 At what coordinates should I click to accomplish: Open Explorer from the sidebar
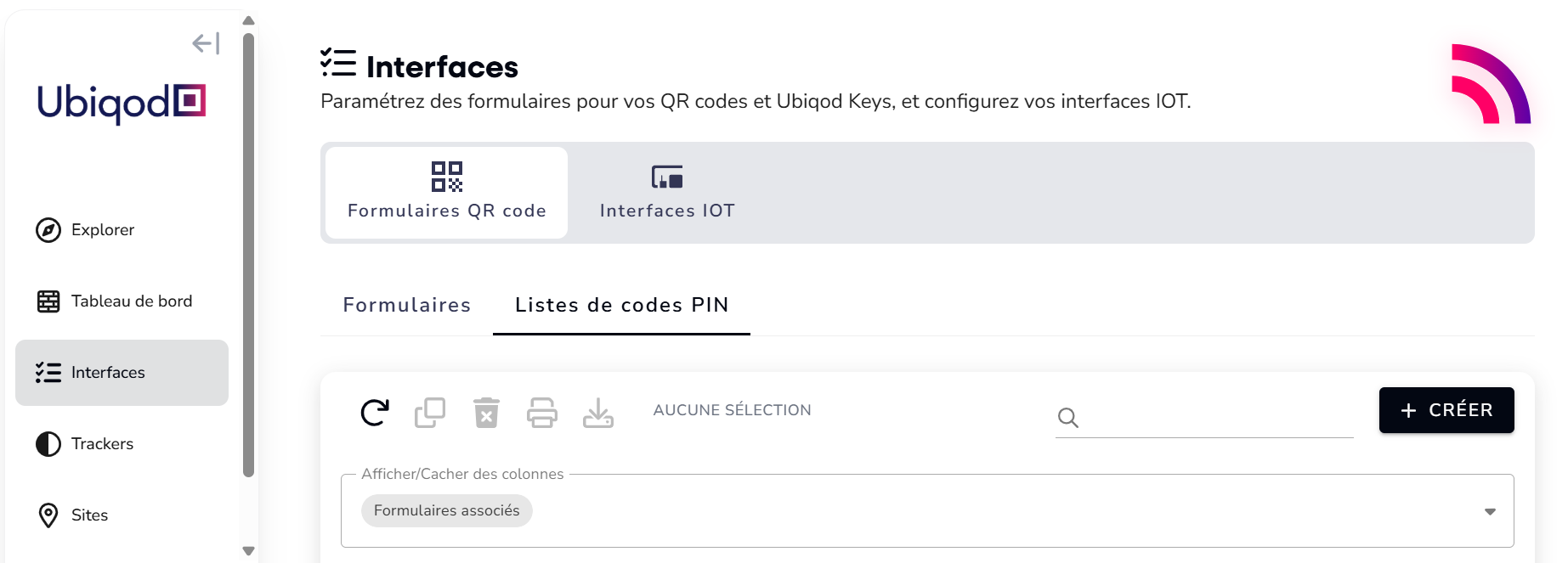102,230
